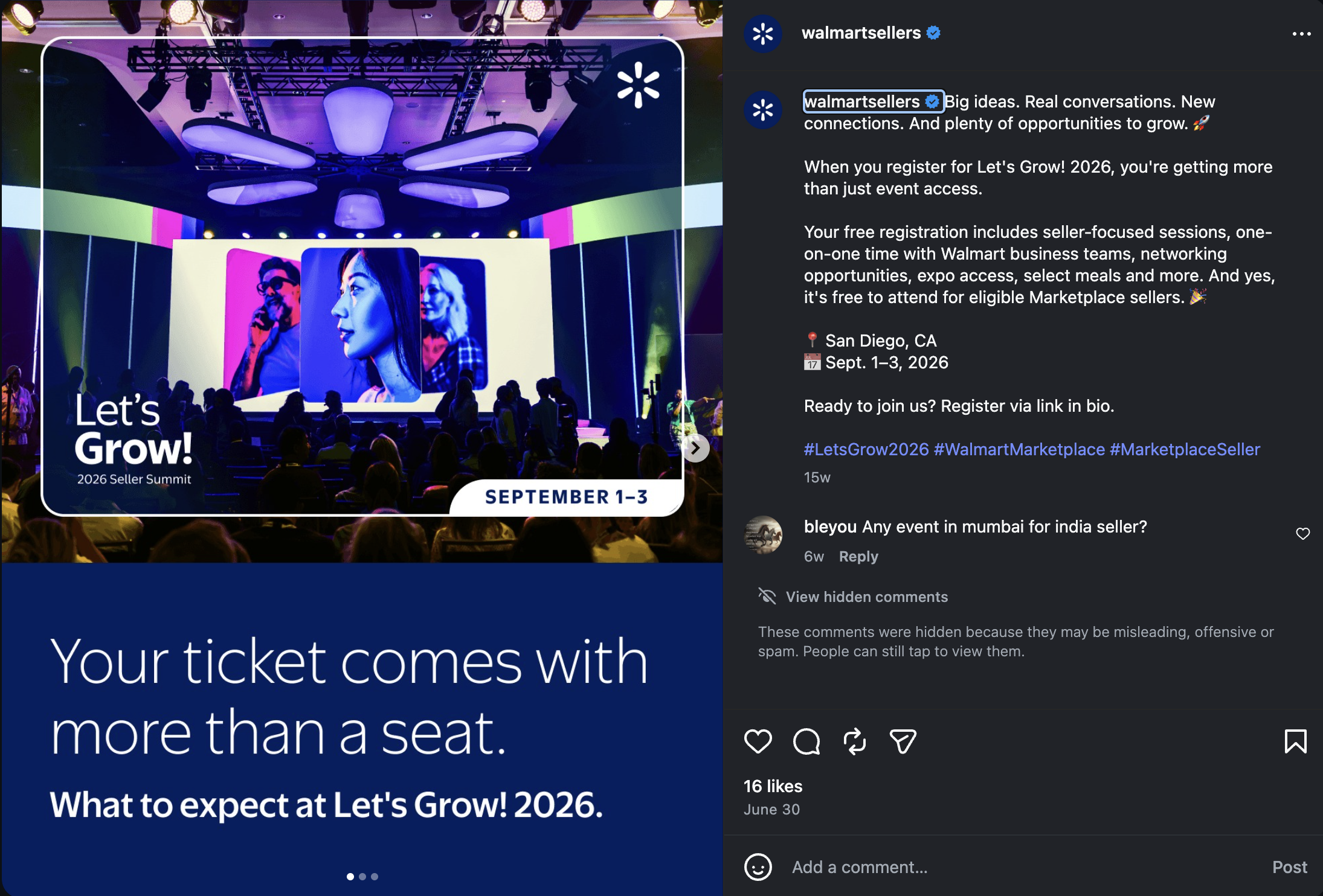Image resolution: width=1323 pixels, height=896 pixels.
Task: Click 'Ready to join us? Register via link in bio.'
Action: pyautogui.click(x=959, y=406)
